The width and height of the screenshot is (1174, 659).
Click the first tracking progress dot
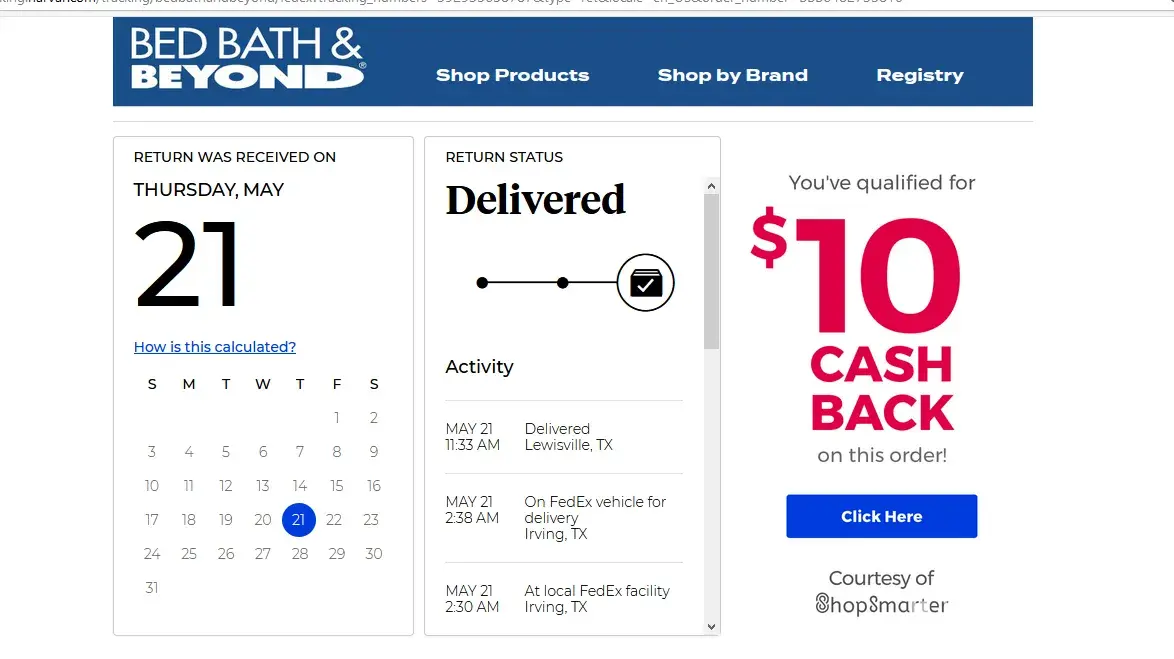tap(482, 283)
